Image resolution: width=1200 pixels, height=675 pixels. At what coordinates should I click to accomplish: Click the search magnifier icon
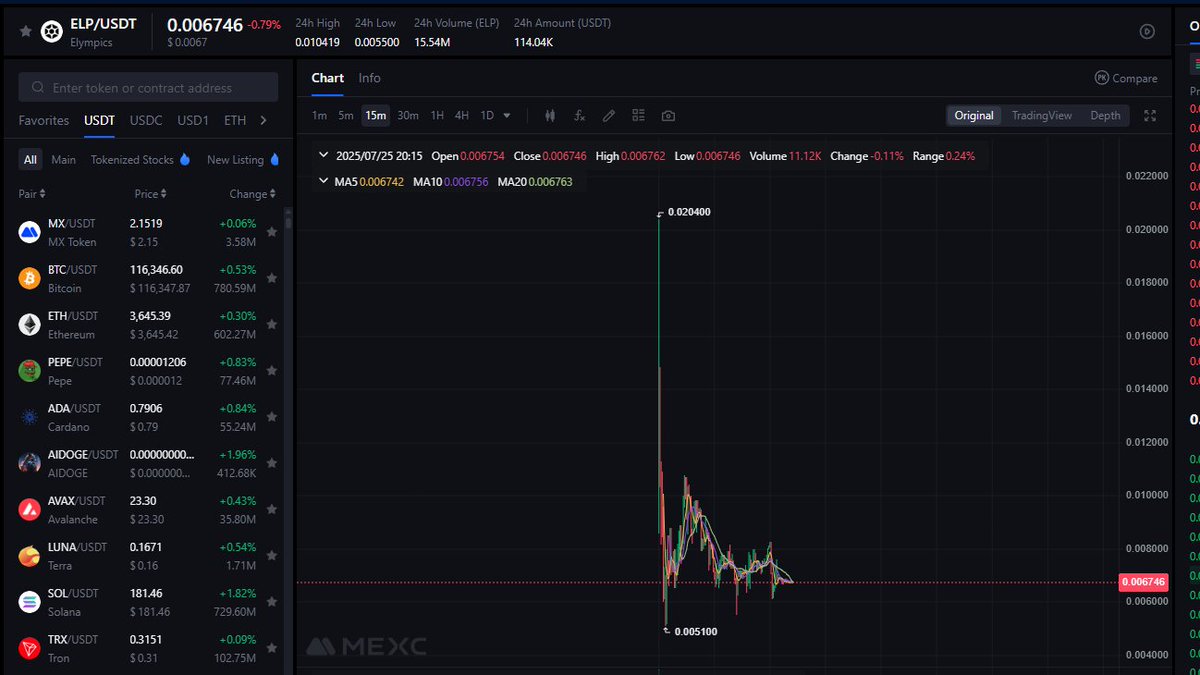38,88
